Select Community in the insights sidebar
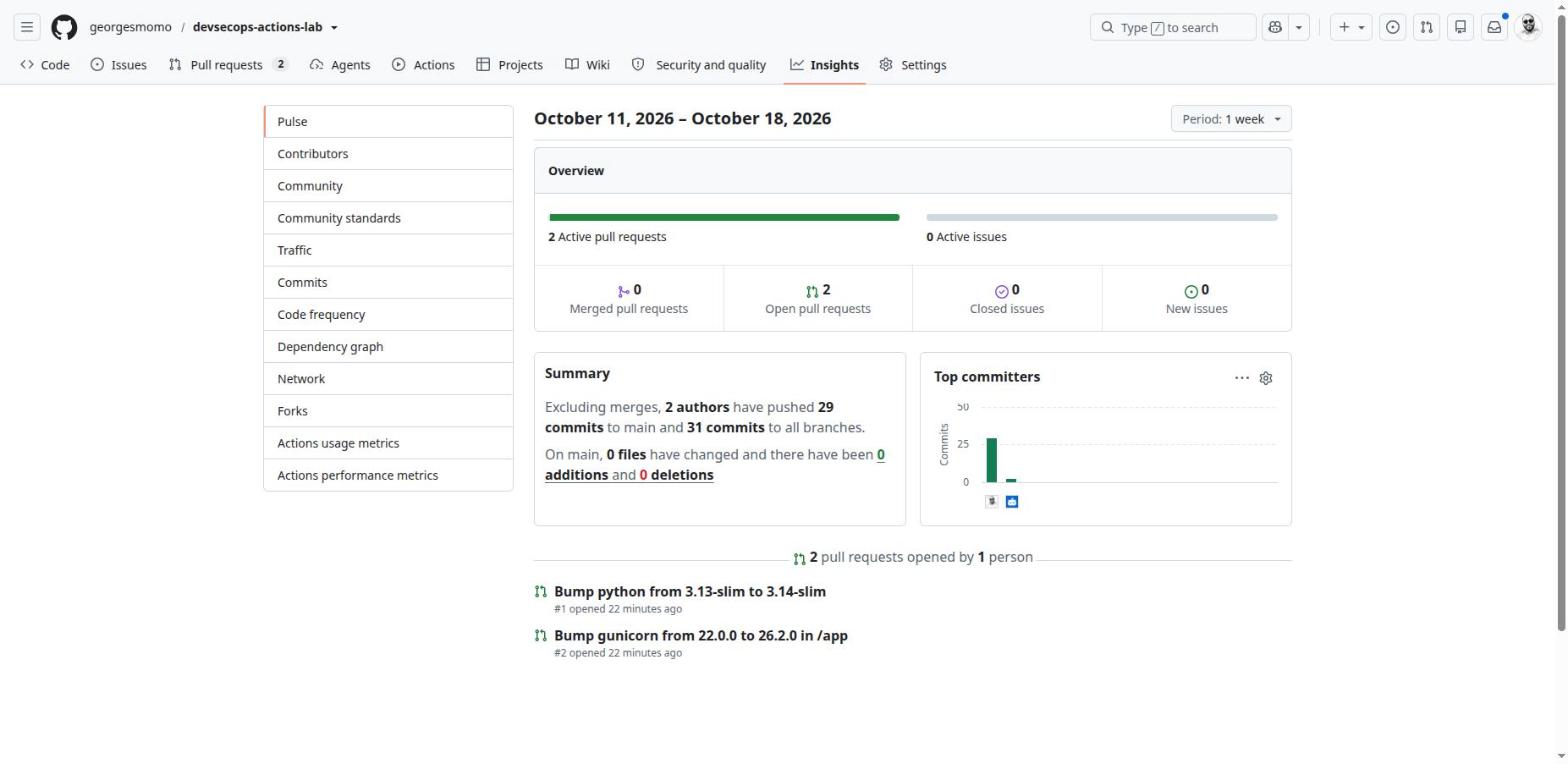1568x764 pixels. pos(388,186)
